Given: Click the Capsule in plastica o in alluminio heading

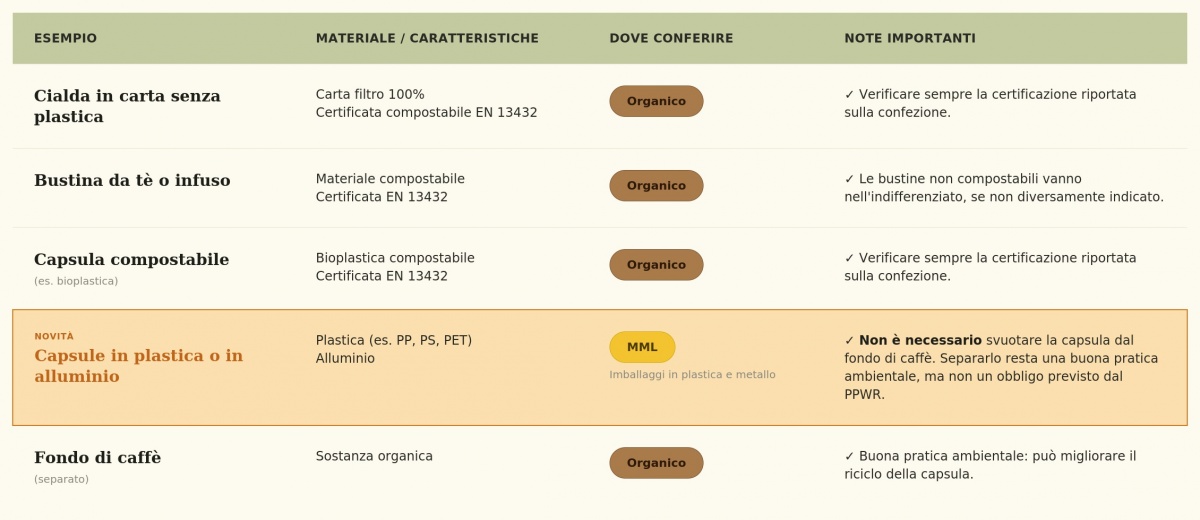Looking at the screenshot, I should [138, 366].
